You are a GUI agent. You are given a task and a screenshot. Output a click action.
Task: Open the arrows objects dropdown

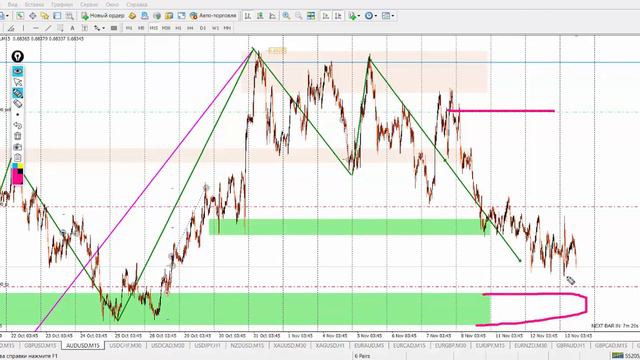tap(99, 28)
